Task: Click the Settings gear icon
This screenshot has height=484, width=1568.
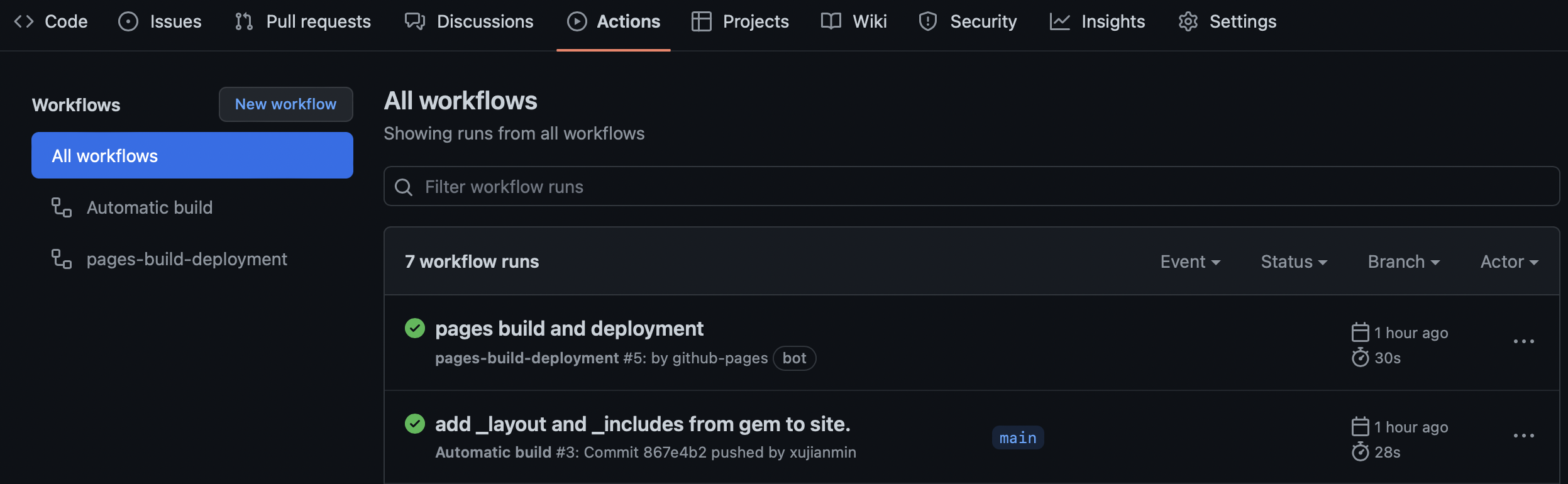Action: (1188, 21)
